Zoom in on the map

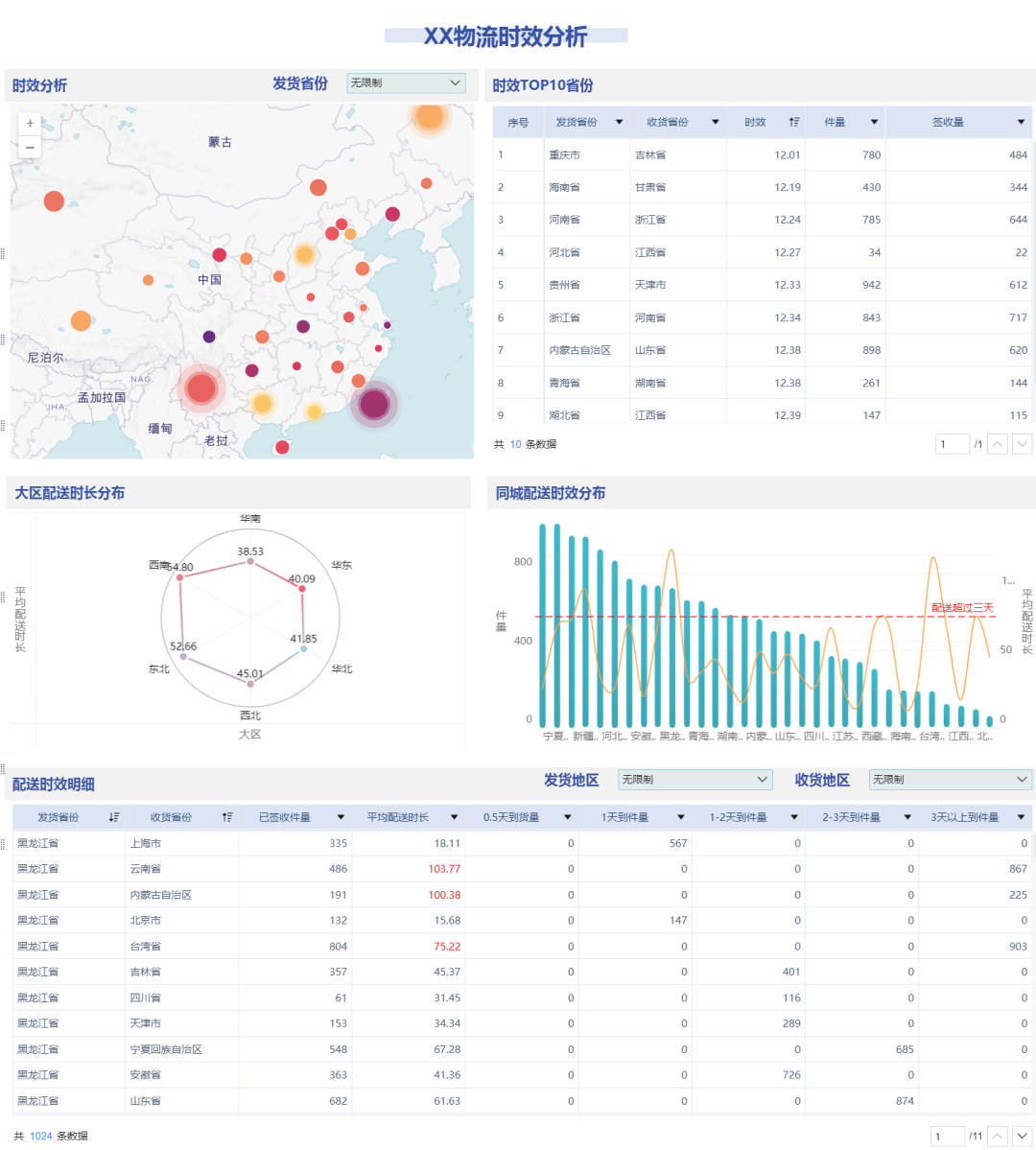pos(30,123)
